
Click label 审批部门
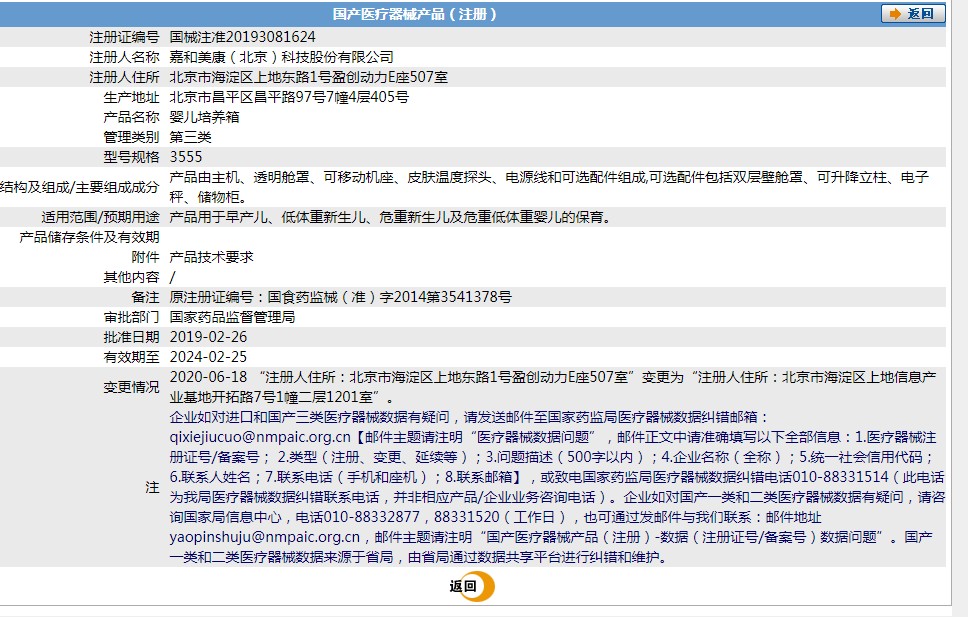click(x=131, y=317)
